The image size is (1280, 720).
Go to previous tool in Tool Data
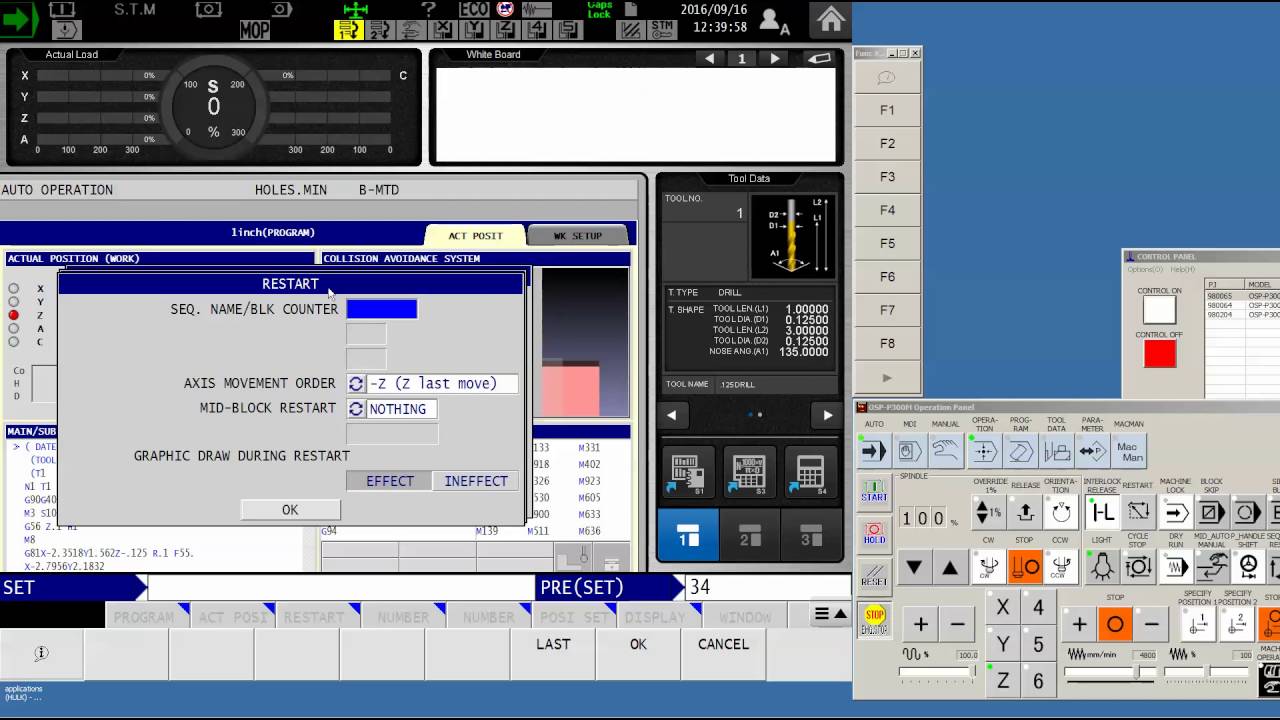pyautogui.click(x=672, y=415)
